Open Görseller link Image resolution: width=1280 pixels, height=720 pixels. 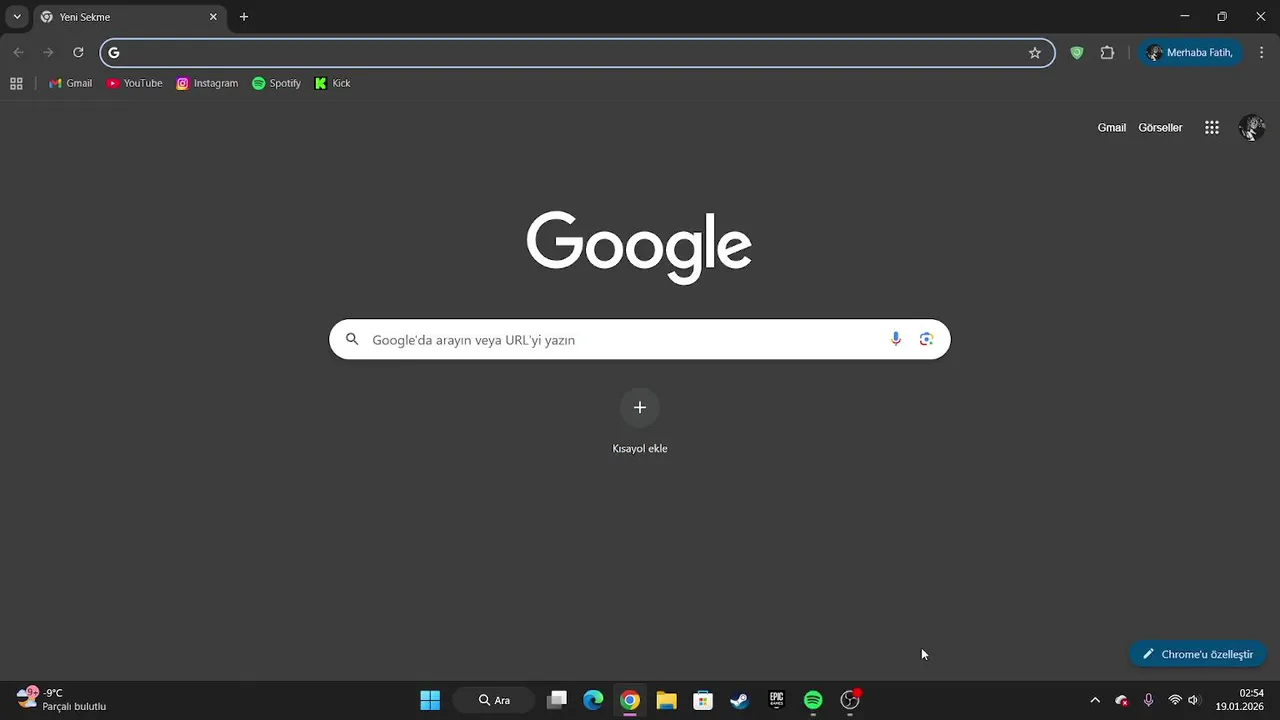[x=1160, y=128]
